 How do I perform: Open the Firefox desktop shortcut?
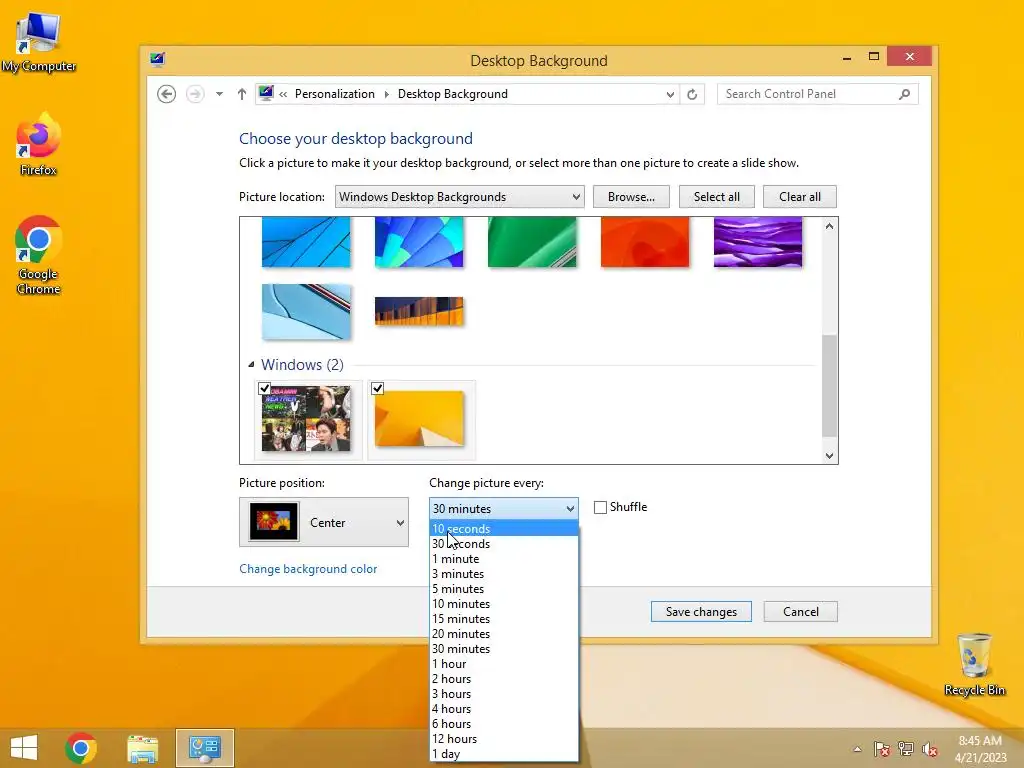38,145
